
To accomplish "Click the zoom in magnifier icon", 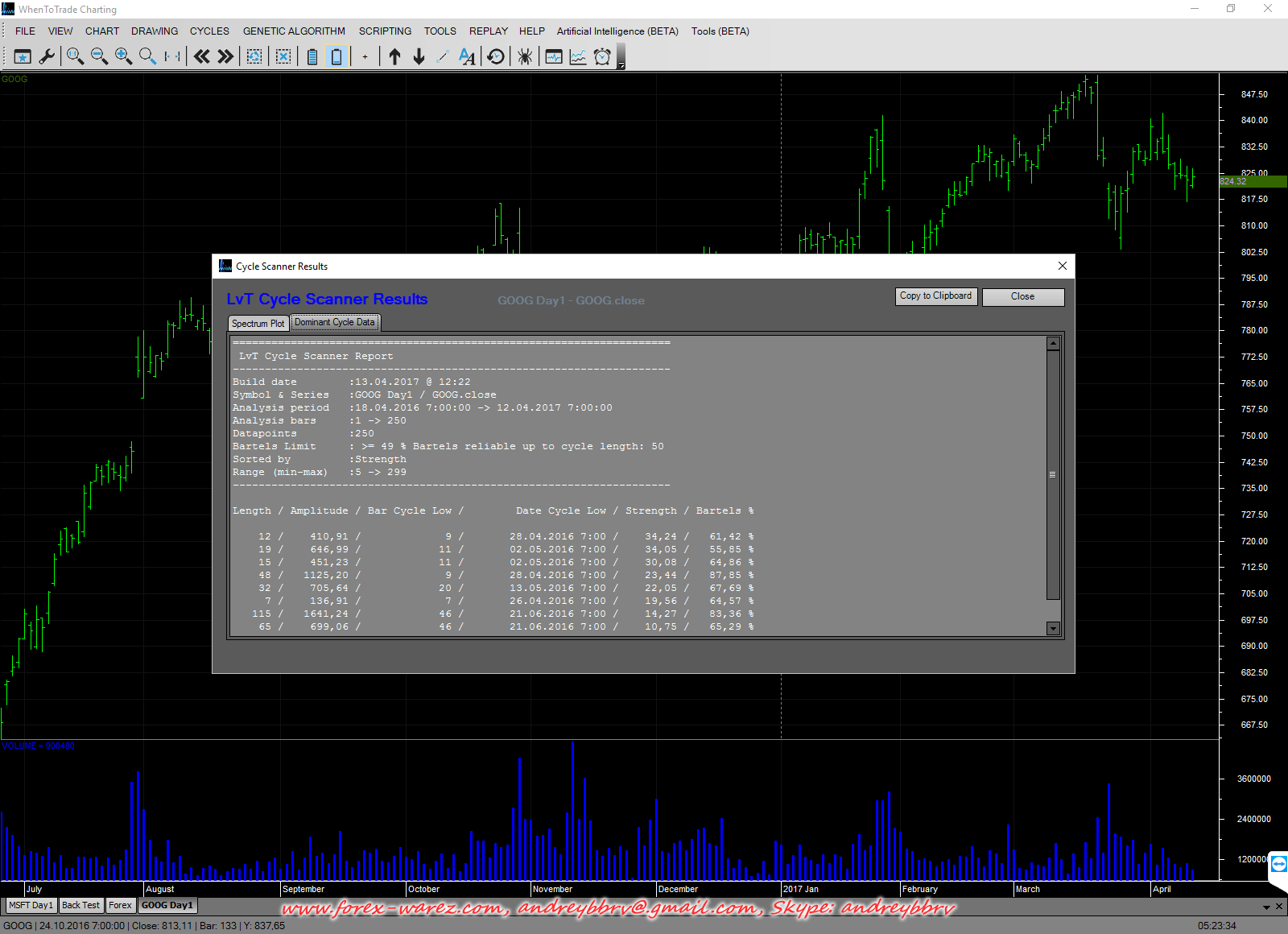I will pyautogui.click(x=123, y=56).
